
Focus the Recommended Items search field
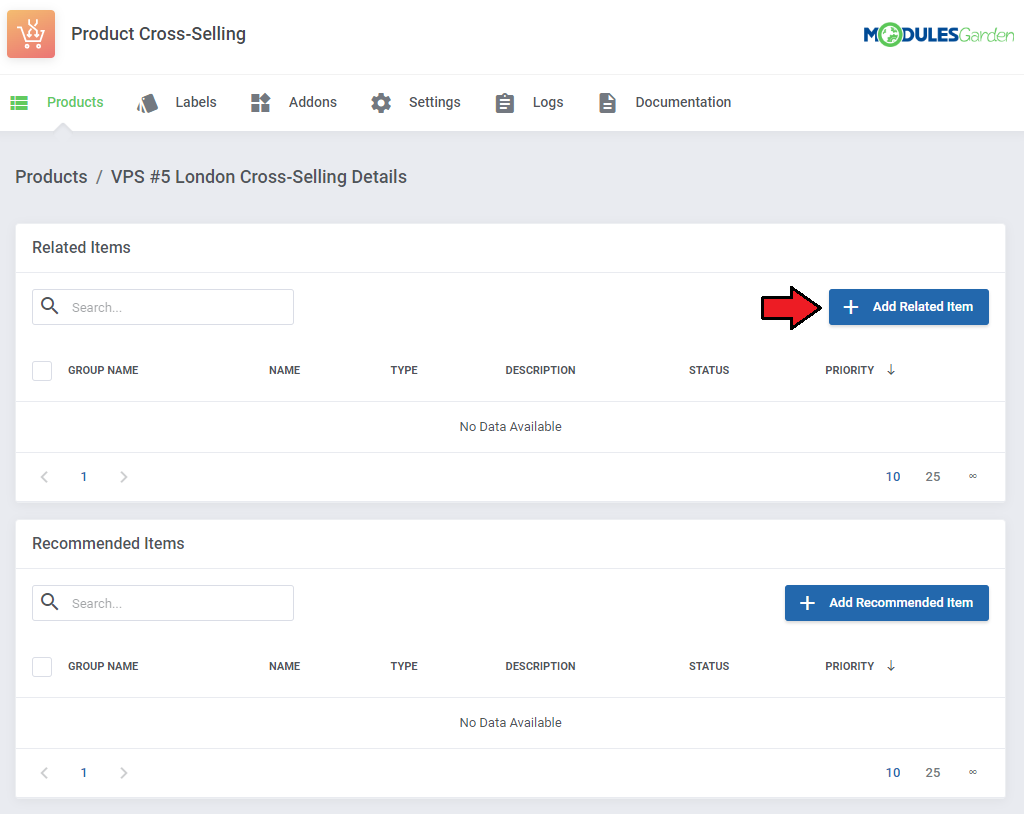click(x=163, y=603)
